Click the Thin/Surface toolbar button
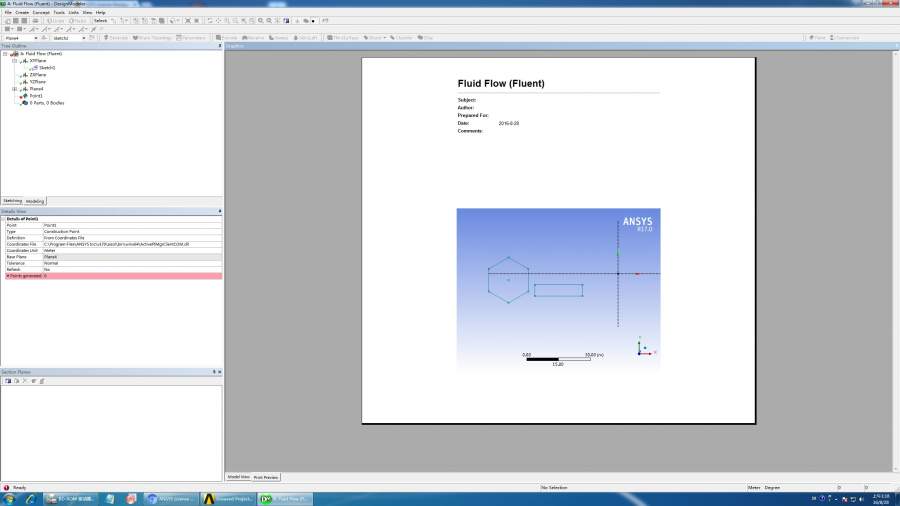900x506 pixels. [x=343, y=38]
